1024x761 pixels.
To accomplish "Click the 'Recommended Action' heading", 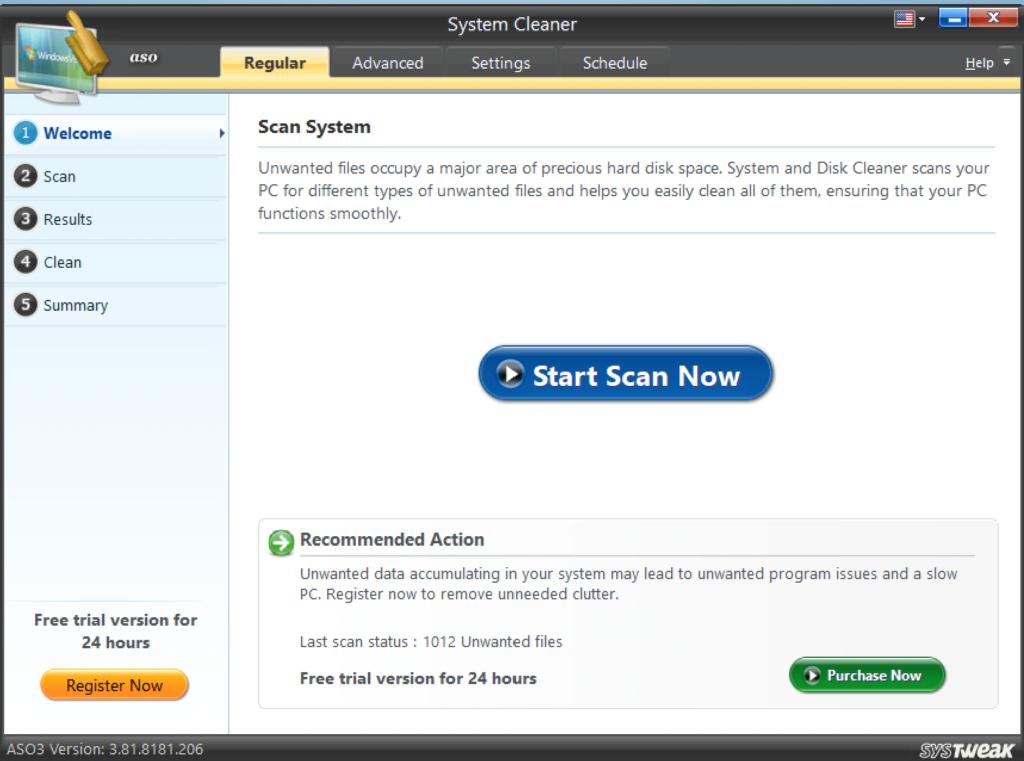I will tap(392, 540).
